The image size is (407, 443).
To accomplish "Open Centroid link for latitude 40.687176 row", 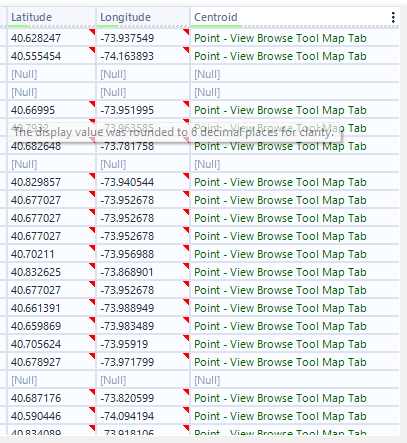I will tap(280, 398).
